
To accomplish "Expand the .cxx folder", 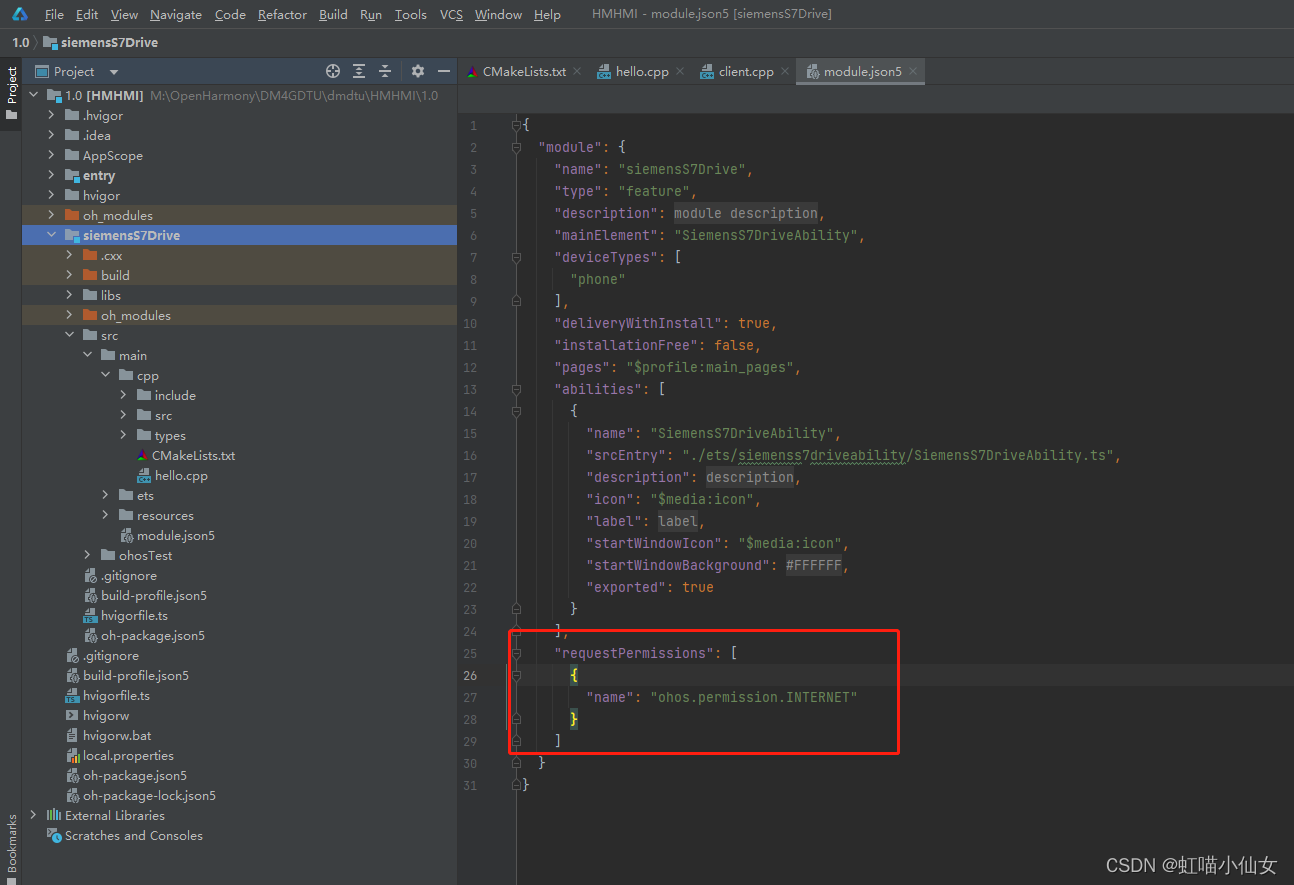I will tap(70, 255).
